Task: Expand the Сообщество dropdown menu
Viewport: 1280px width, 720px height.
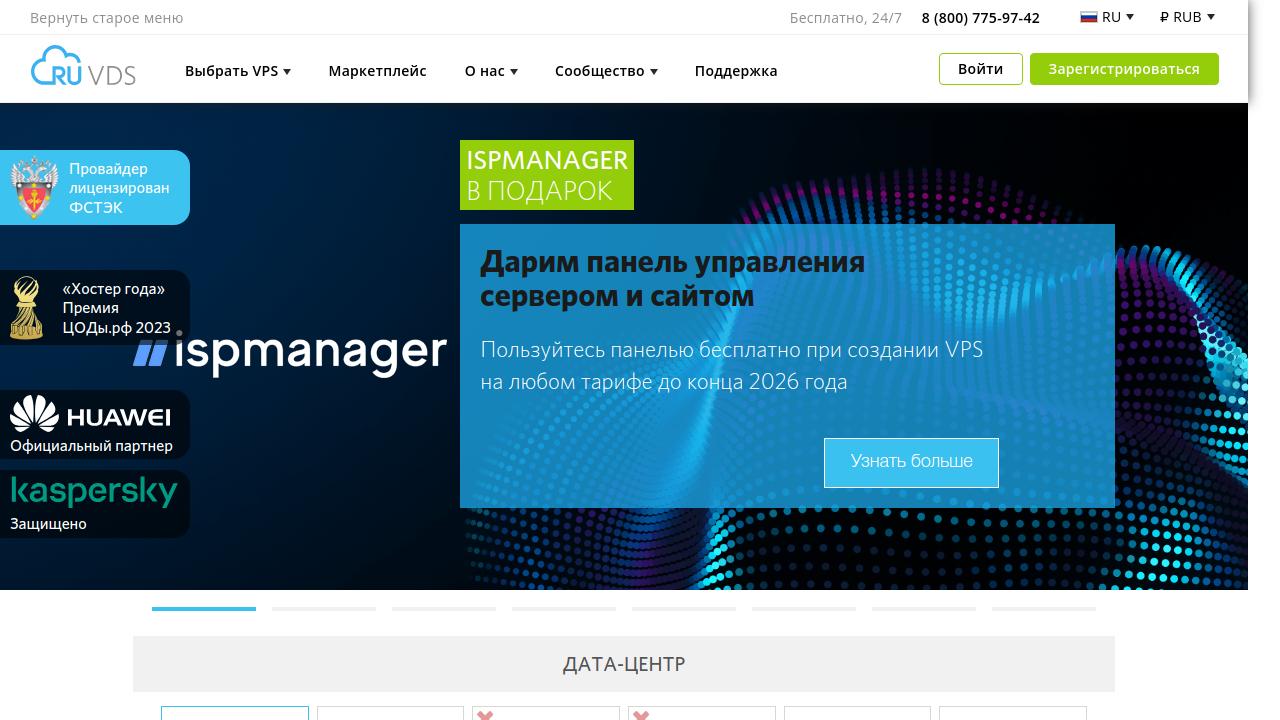Action: point(606,71)
